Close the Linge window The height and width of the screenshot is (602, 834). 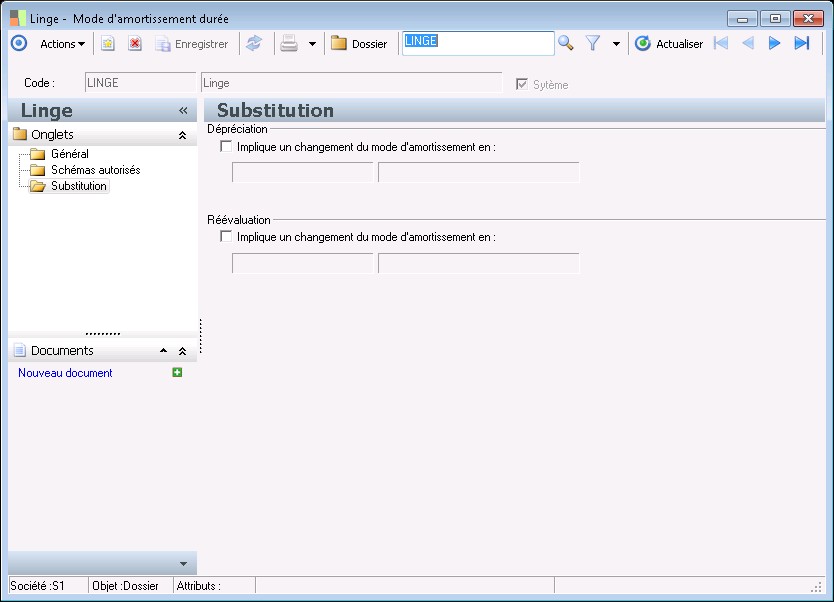click(808, 19)
